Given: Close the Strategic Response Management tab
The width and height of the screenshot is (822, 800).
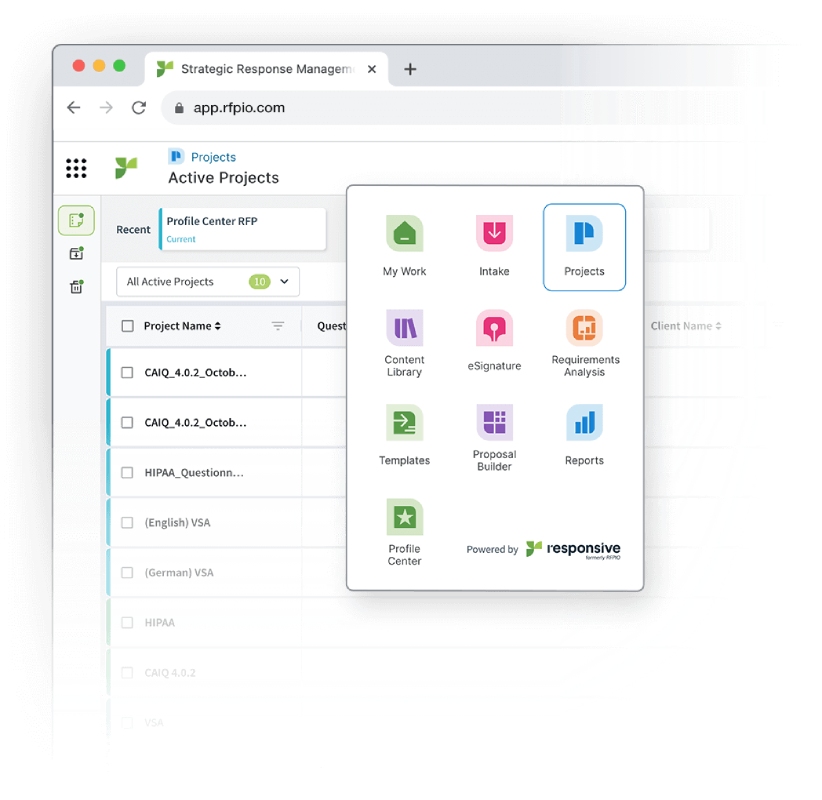Looking at the screenshot, I should pos(372,69).
